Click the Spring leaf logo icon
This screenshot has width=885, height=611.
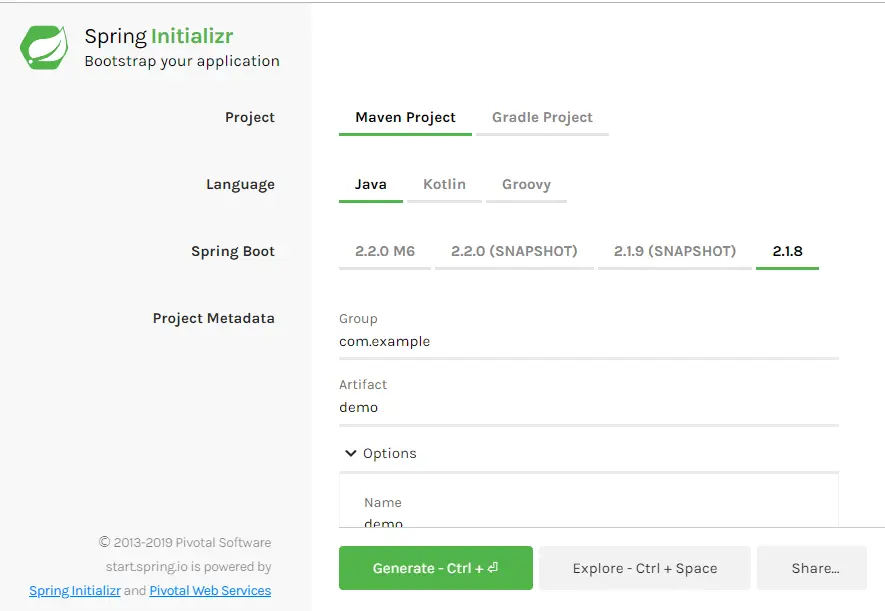click(x=44, y=47)
